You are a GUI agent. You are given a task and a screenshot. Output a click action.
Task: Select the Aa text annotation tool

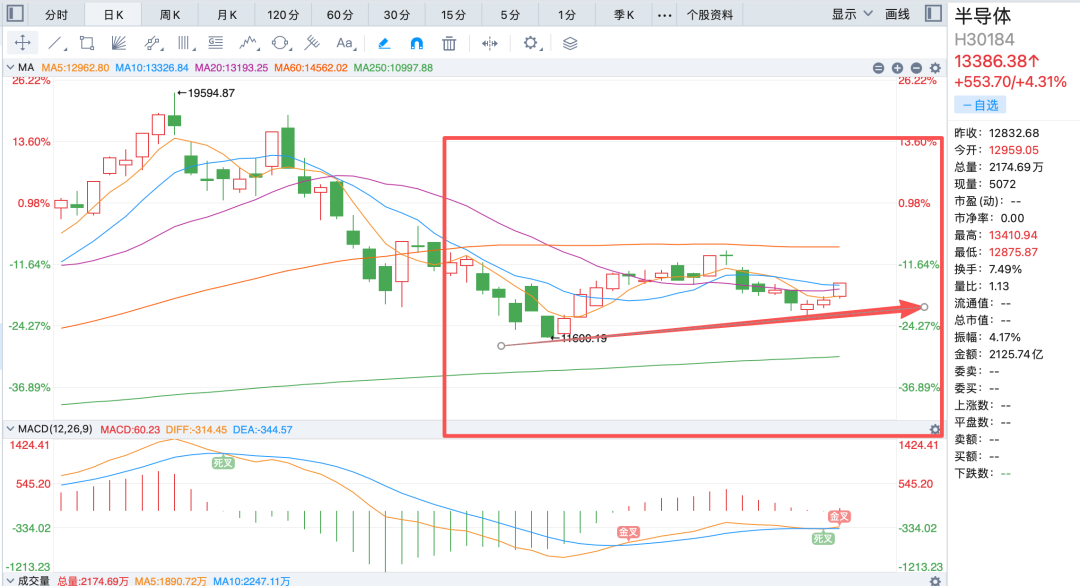pyautogui.click(x=344, y=43)
